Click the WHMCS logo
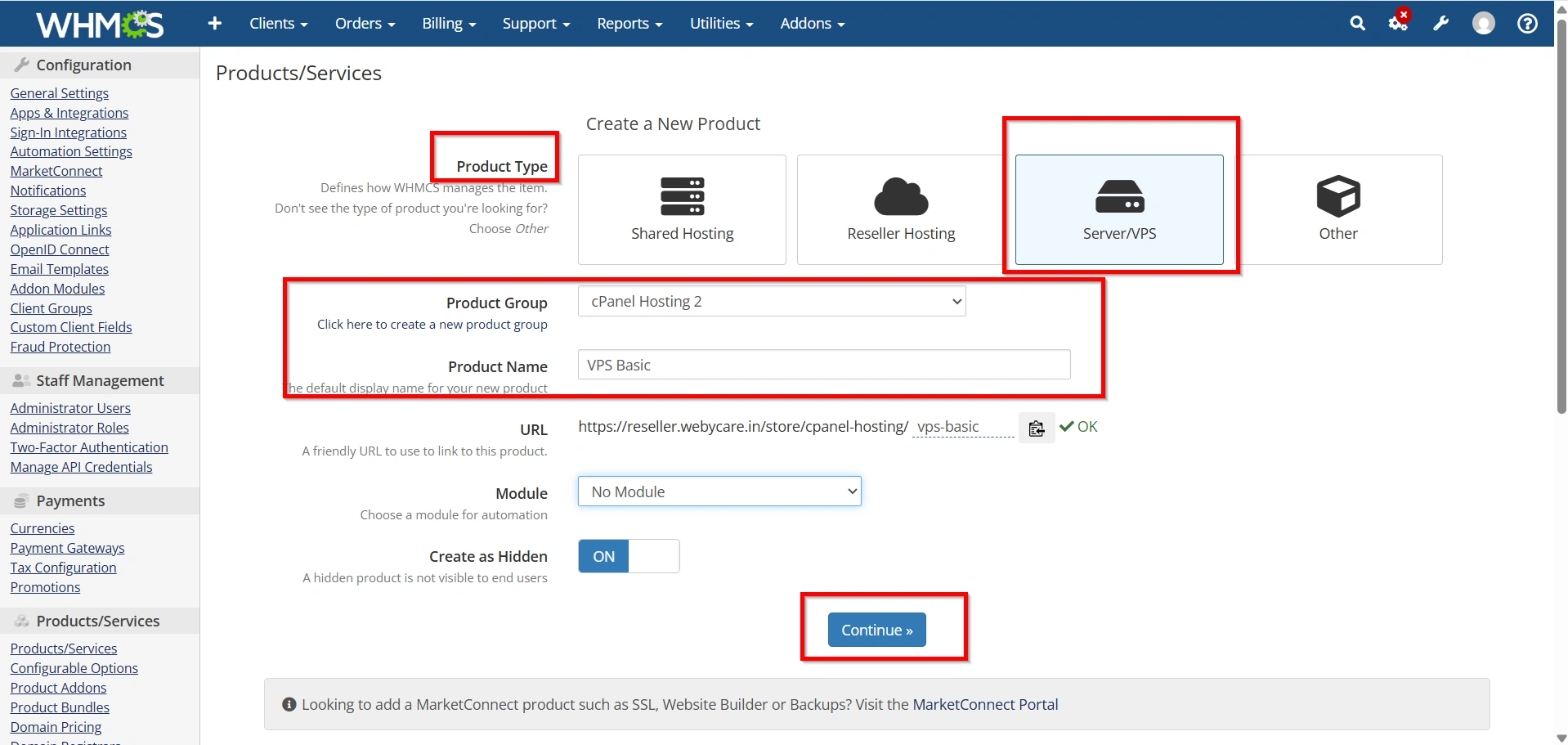The height and width of the screenshot is (745, 1568). (100, 24)
